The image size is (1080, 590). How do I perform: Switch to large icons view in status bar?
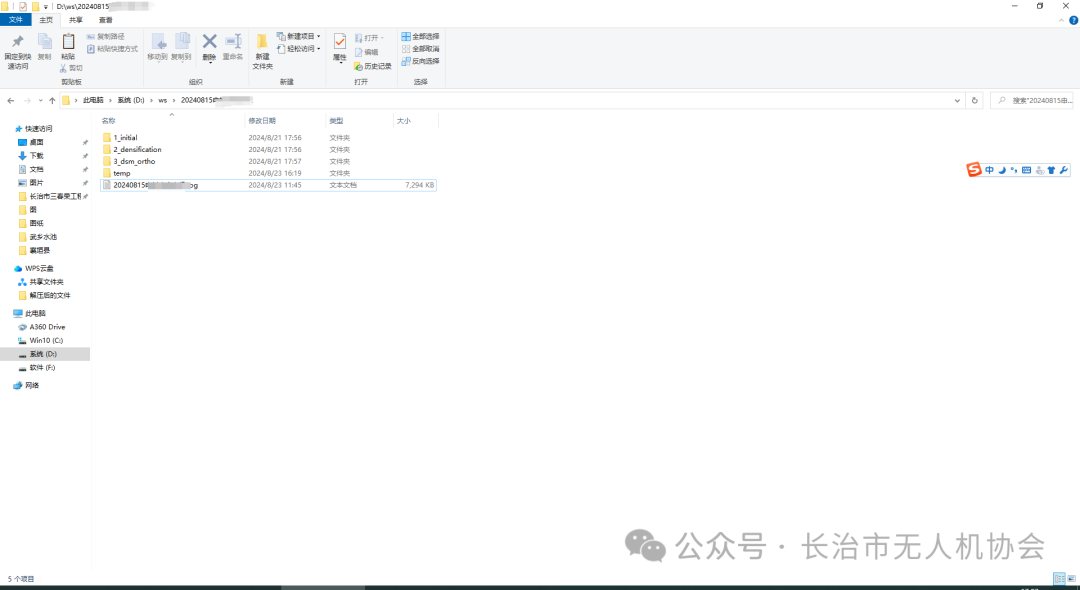pos(1072,578)
